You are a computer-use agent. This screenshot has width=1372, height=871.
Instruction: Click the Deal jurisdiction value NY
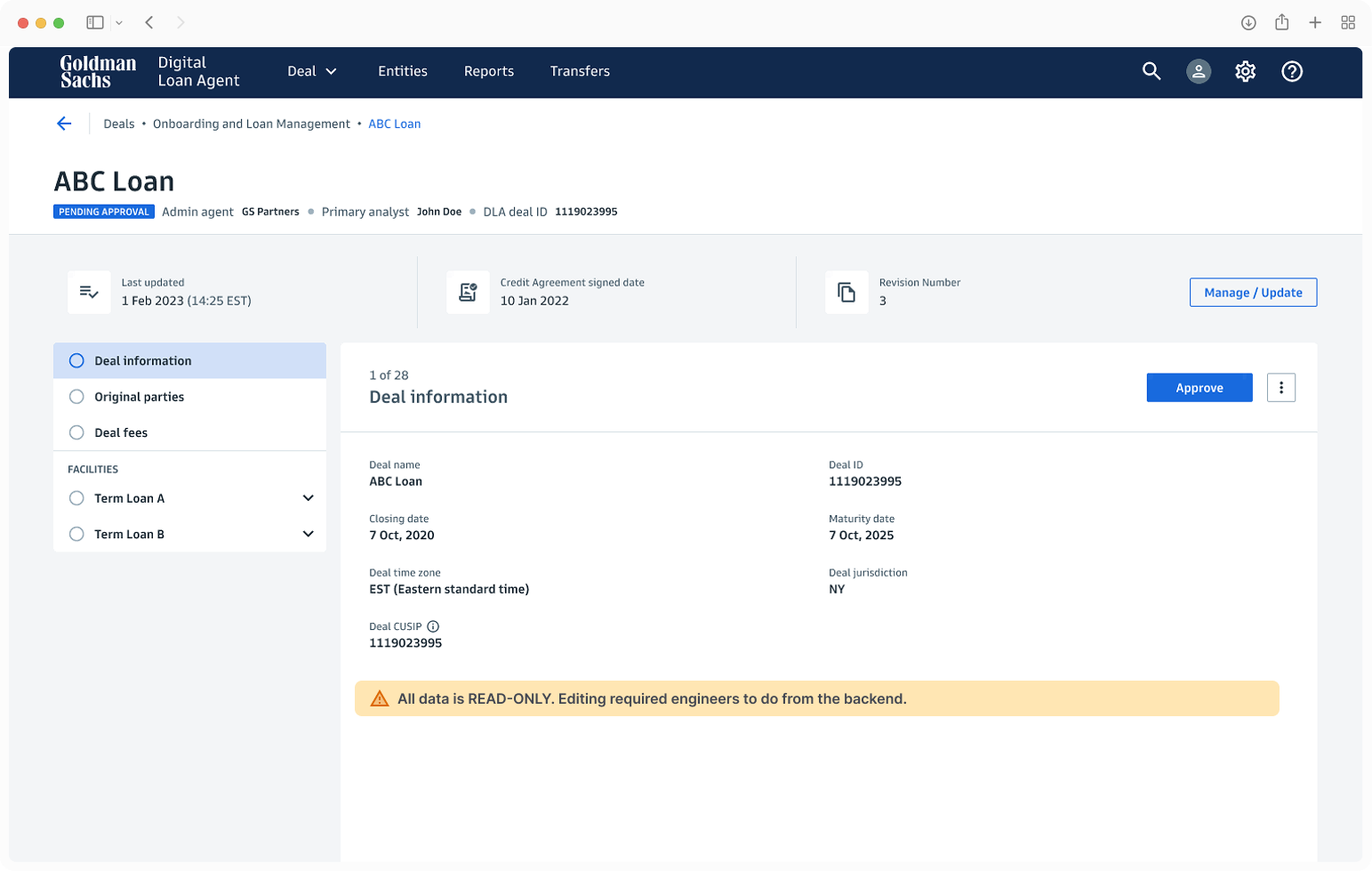tap(837, 589)
